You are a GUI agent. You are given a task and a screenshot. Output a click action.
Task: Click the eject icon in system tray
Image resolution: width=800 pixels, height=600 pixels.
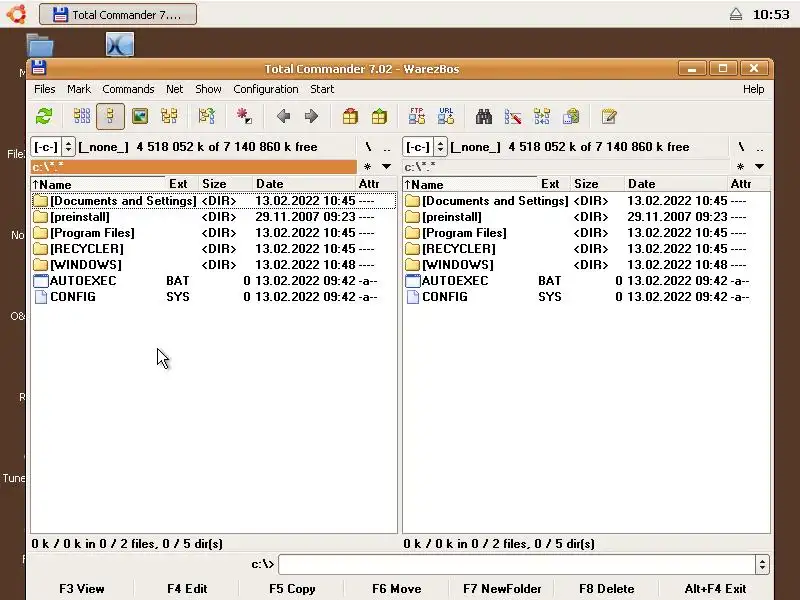point(736,14)
